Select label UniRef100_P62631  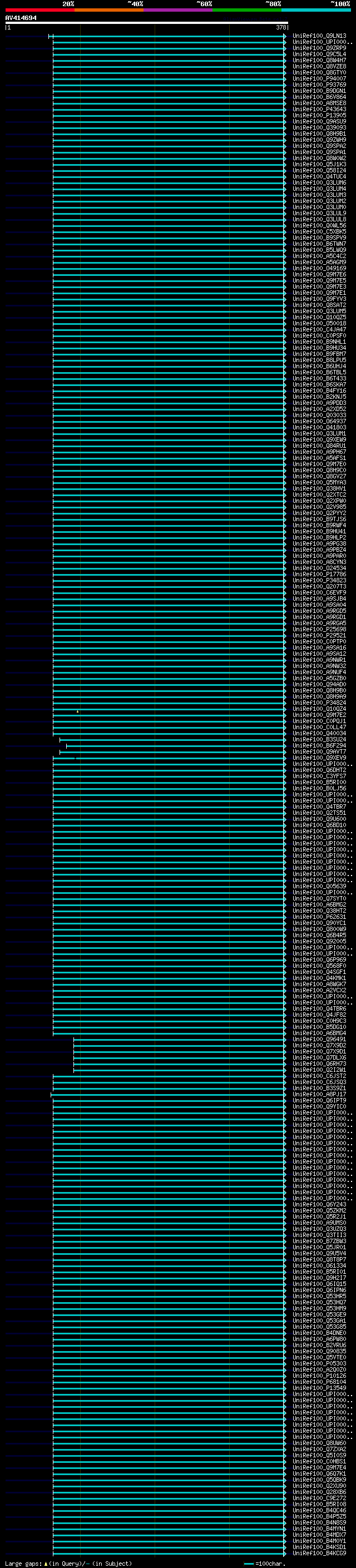(x=319, y=917)
